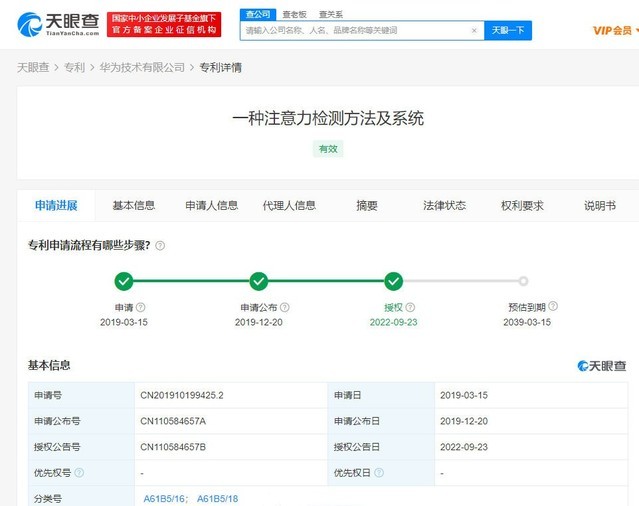The height and width of the screenshot is (506, 639).
Task: Click help icon next to 申请 step
Action: pyautogui.click(x=141, y=307)
